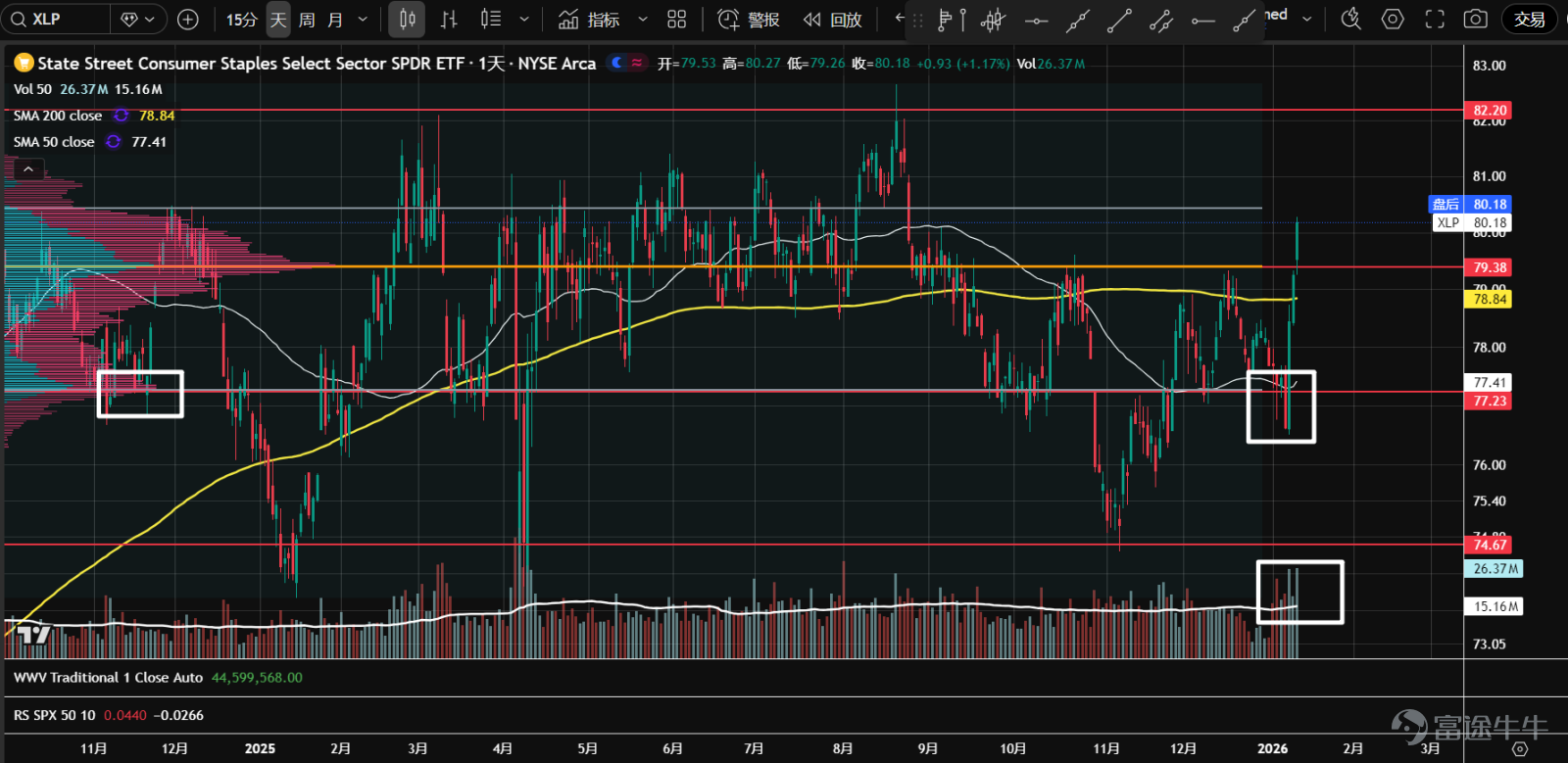Viewport: 1568px width, 763px height.
Task: Add a compare symbol with plus icon
Action: (x=188, y=19)
